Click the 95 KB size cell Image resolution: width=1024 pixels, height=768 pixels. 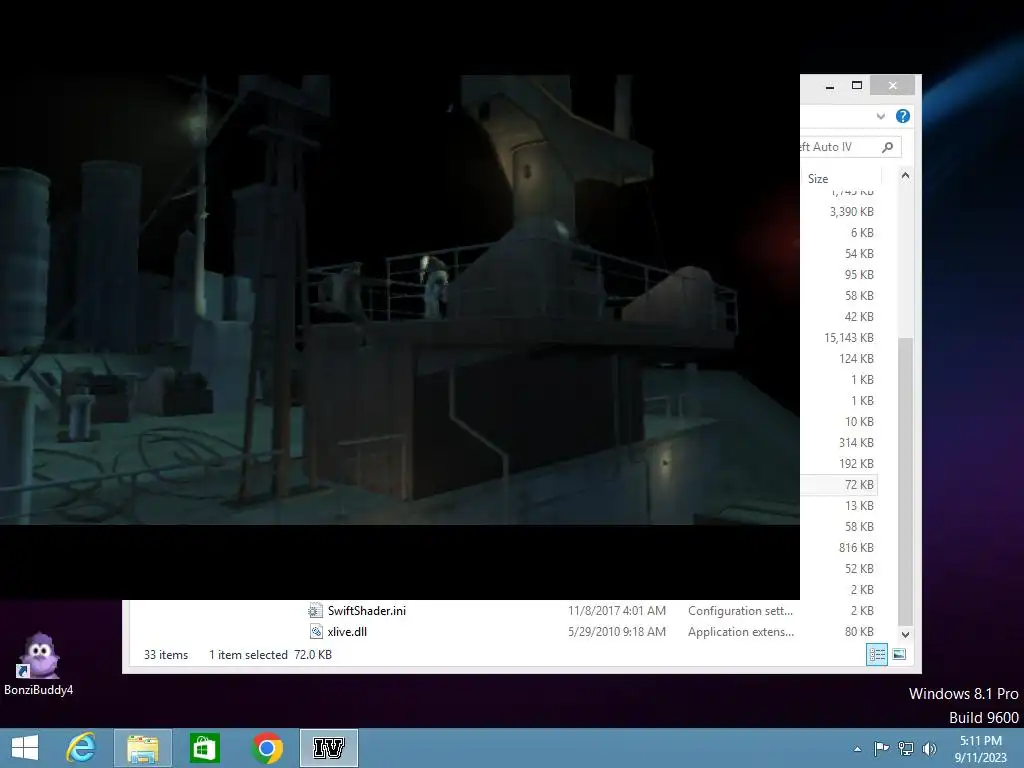[859, 275]
